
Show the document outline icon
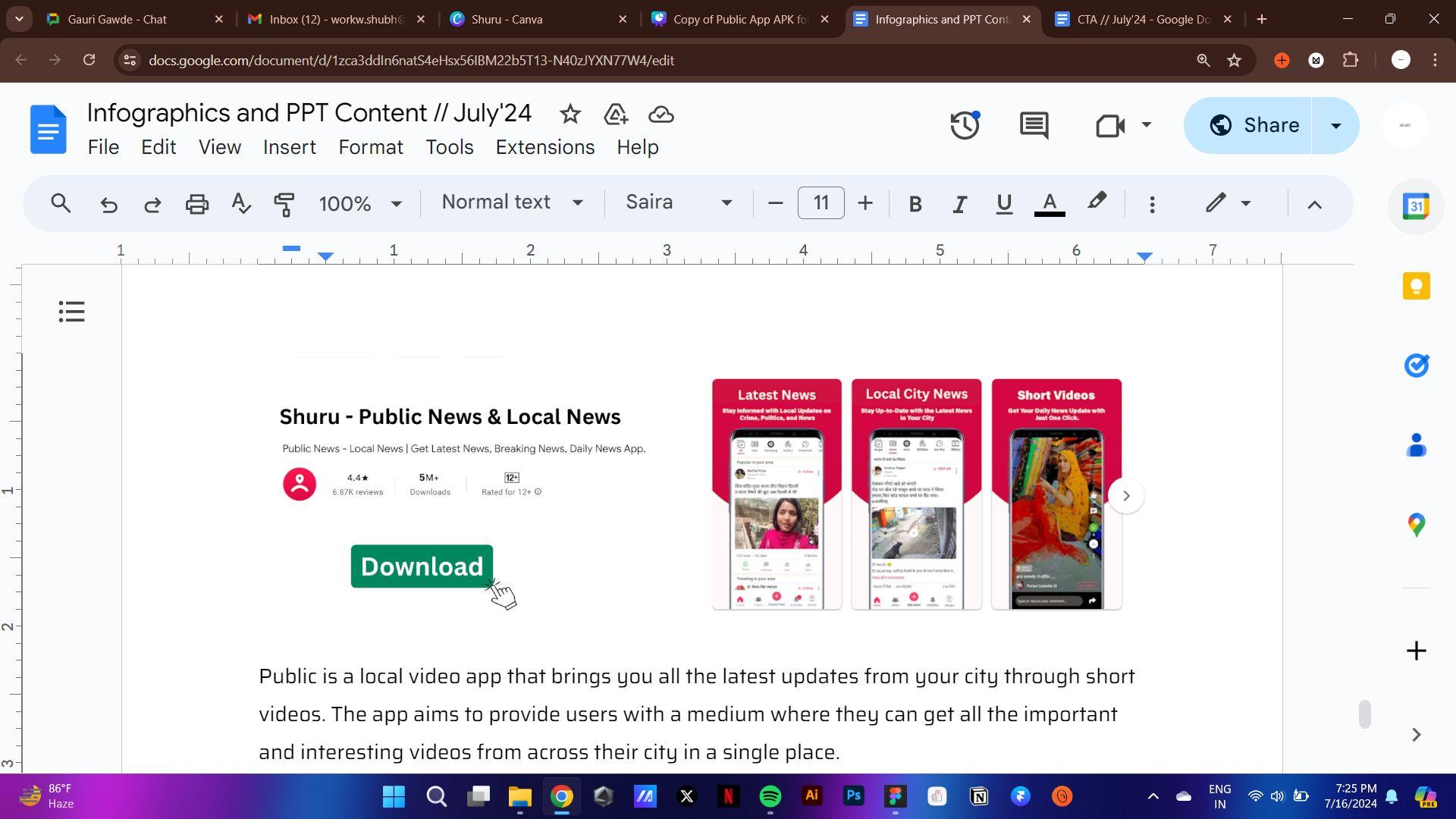72,312
